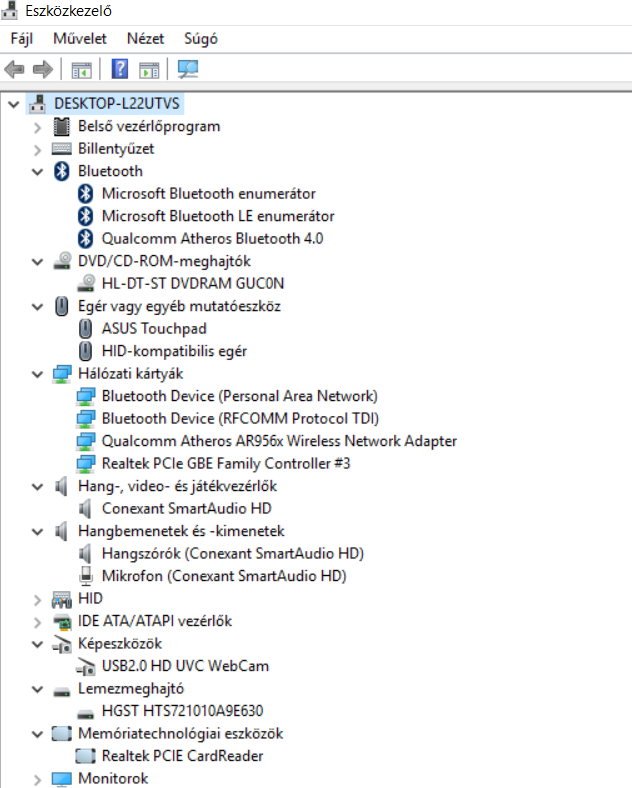Click the network icon of Hálózati kártyák
Image resolution: width=632 pixels, height=788 pixels.
(62, 374)
